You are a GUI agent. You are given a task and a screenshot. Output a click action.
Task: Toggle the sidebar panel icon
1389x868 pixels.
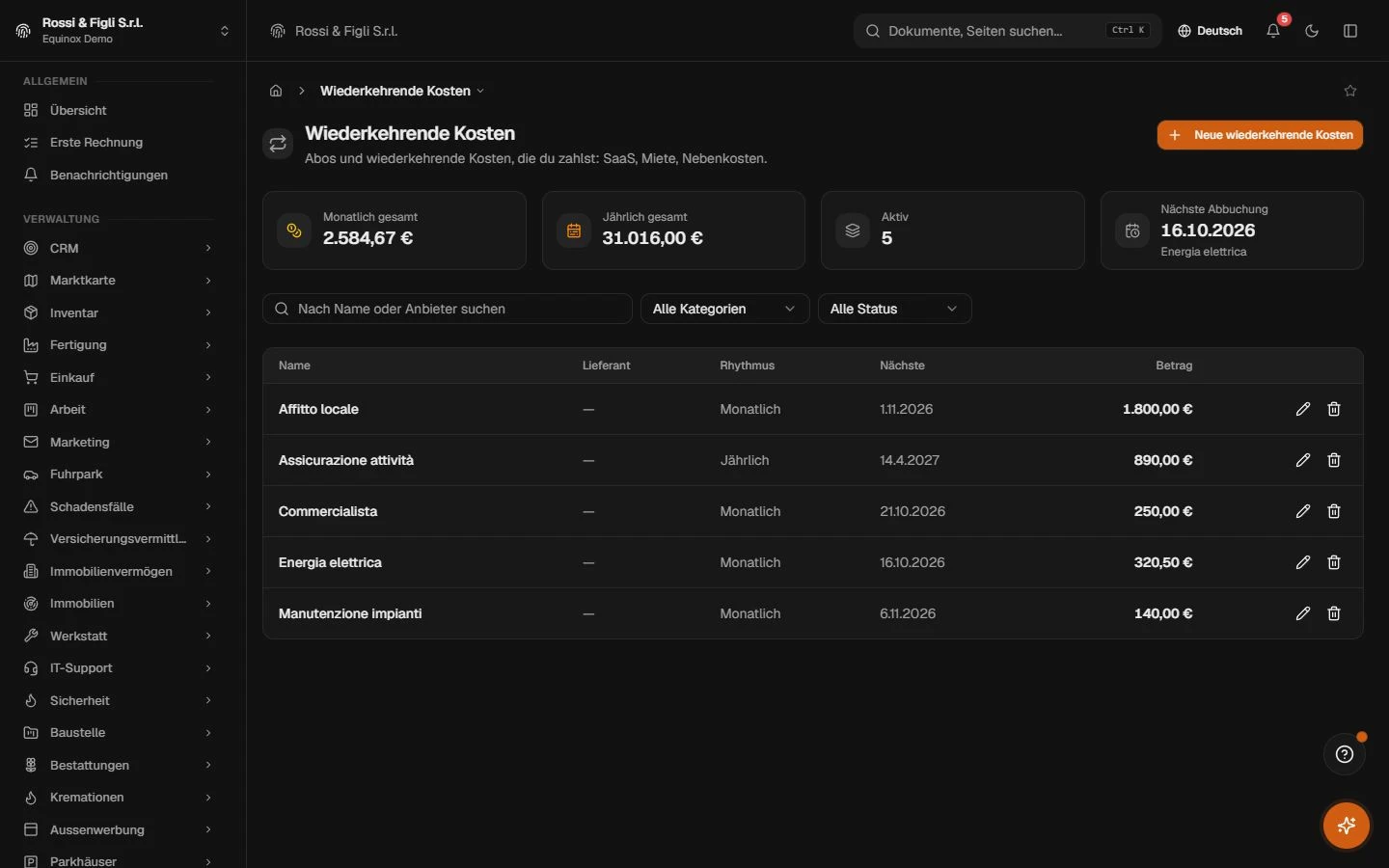(1350, 31)
